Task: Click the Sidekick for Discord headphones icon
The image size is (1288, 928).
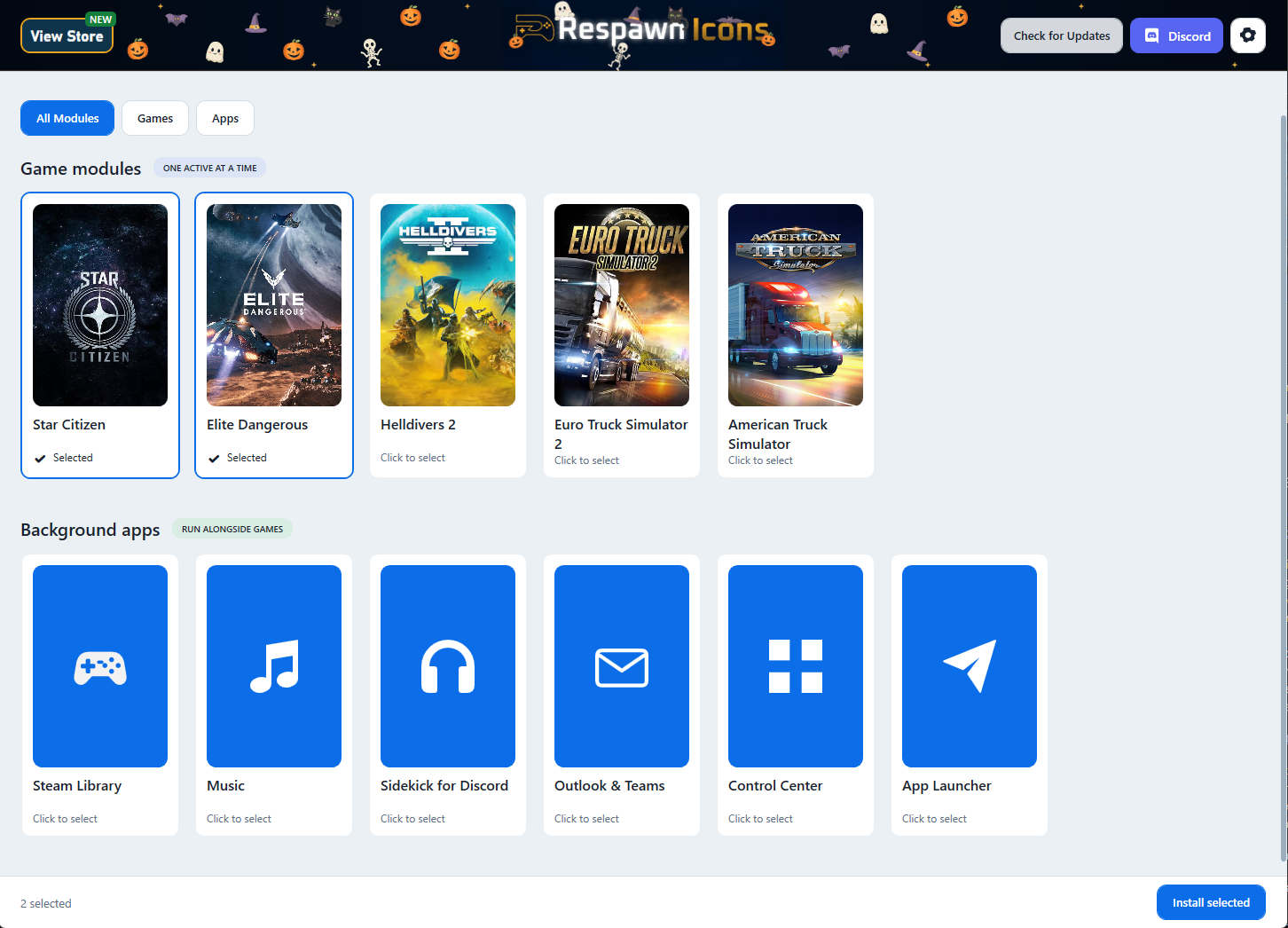Action: (x=448, y=666)
